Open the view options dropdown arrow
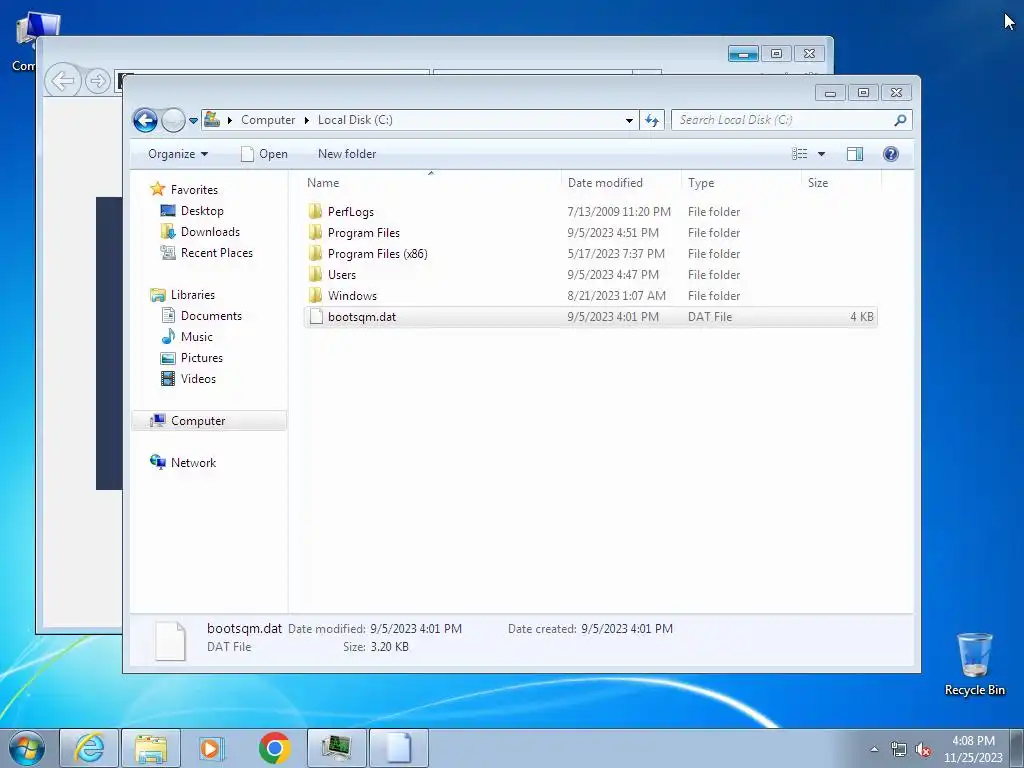The width and height of the screenshot is (1024, 768). point(822,154)
